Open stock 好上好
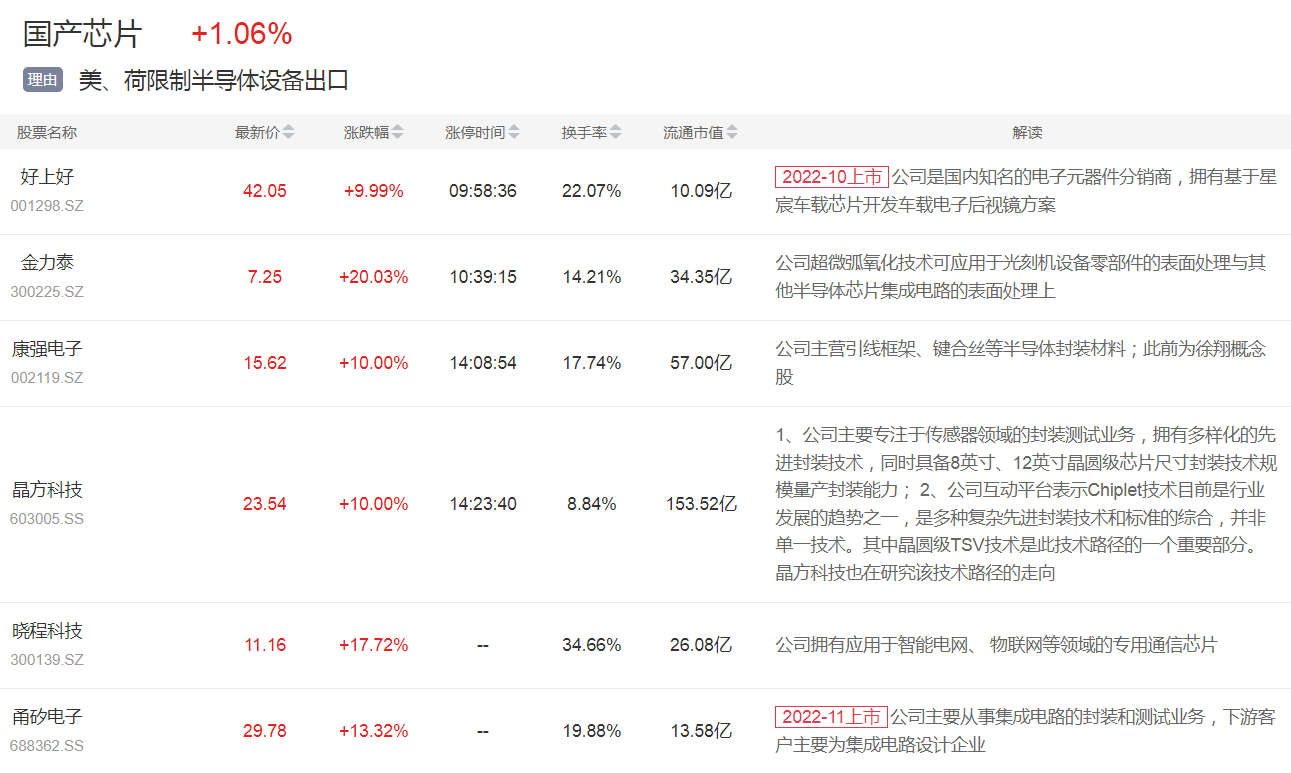 click(x=47, y=177)
